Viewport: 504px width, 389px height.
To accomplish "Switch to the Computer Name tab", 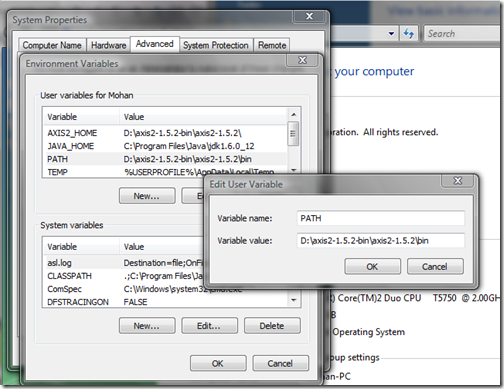I will [x=52, y=45].
